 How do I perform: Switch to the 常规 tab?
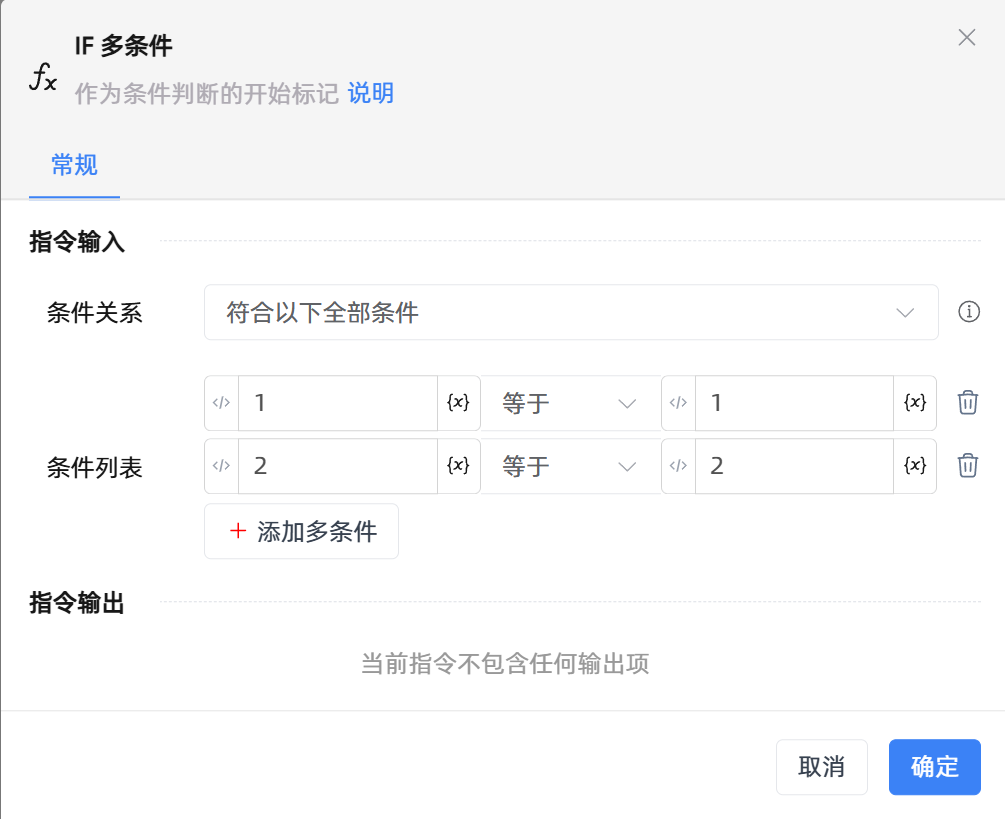(74, 165)
